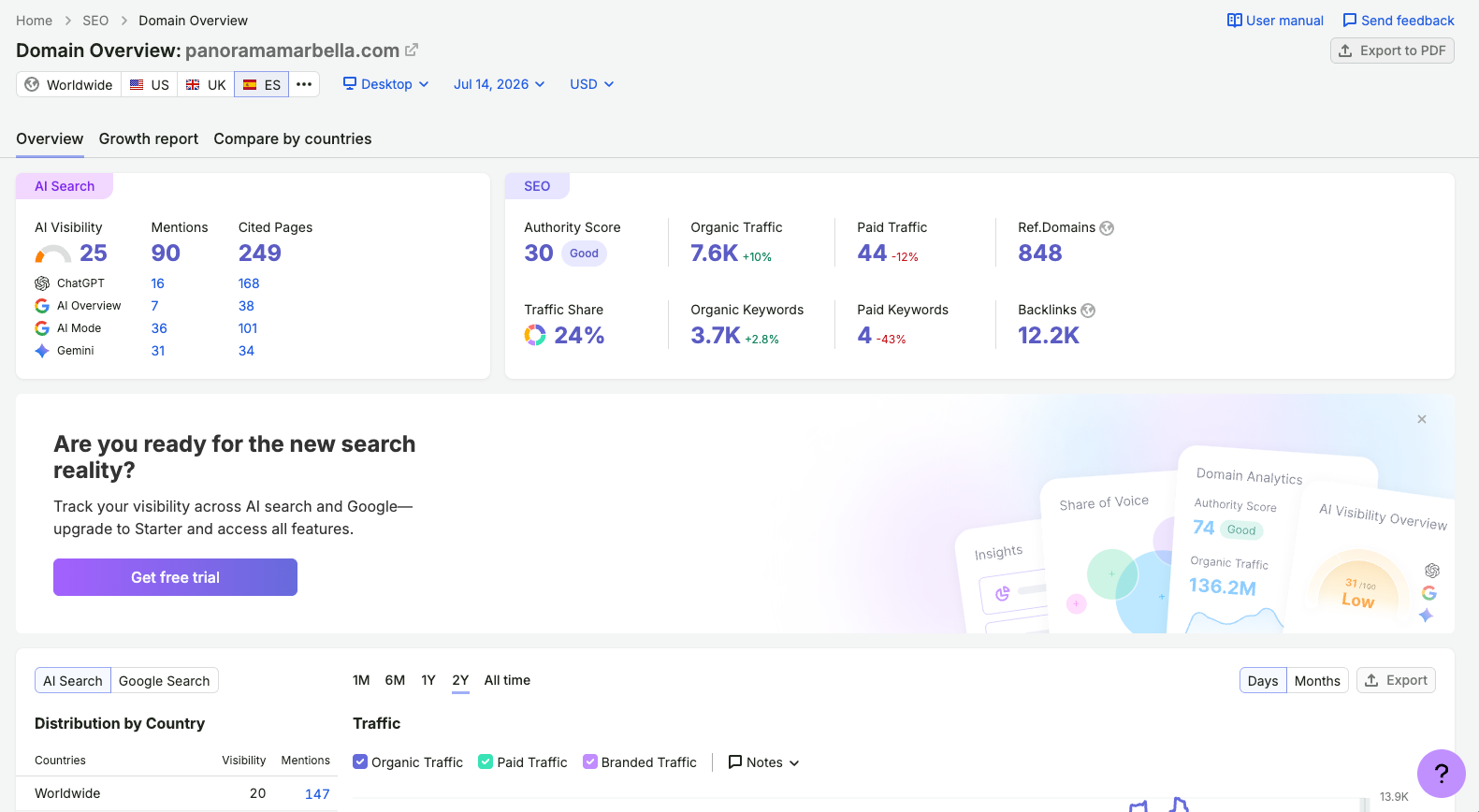Set chart granularity to Months

pos(1317,680)
